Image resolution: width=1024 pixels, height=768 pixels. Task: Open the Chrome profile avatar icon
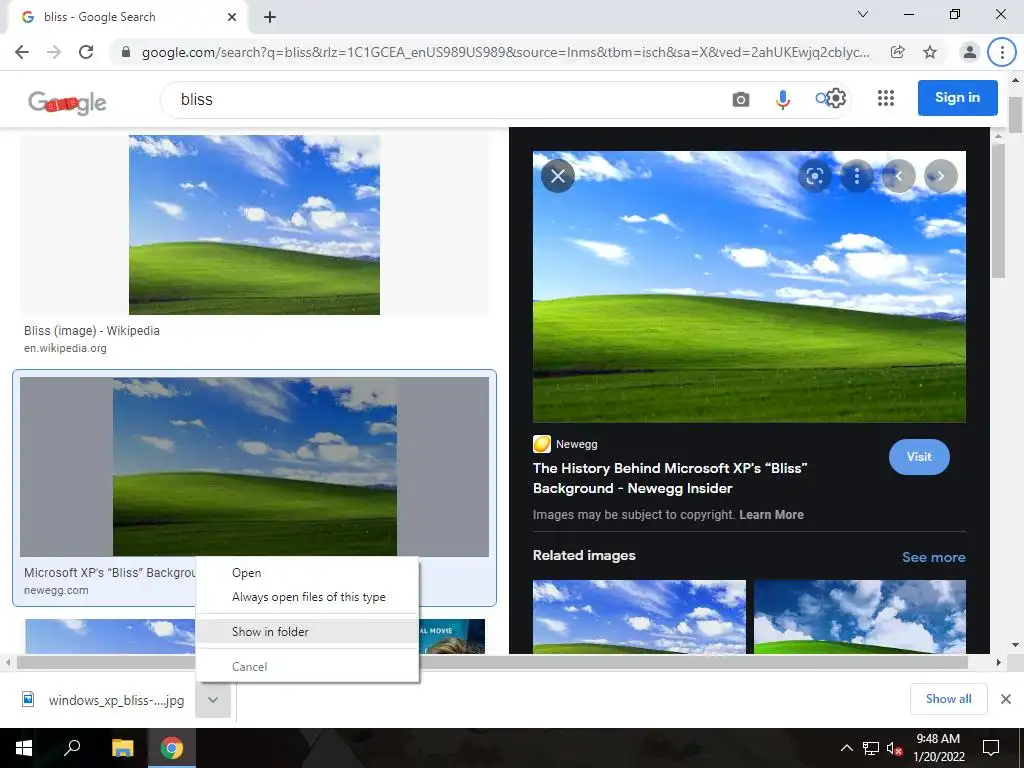(x=970, y=52)
